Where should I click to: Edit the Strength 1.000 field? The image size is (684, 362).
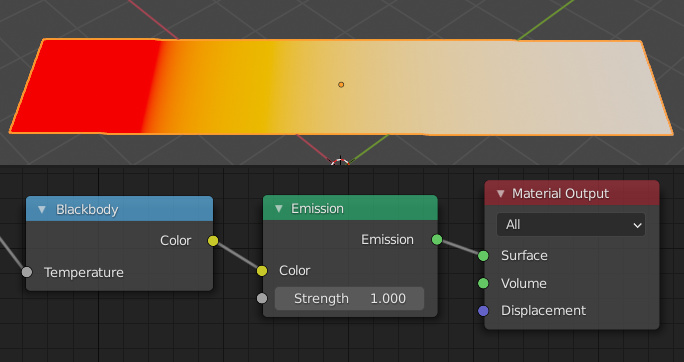(349, 298)
